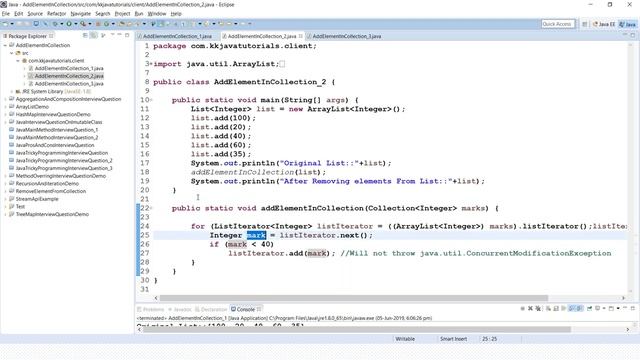Click the Quick Access search field
640x360 pixels.
tap(558, 24)
